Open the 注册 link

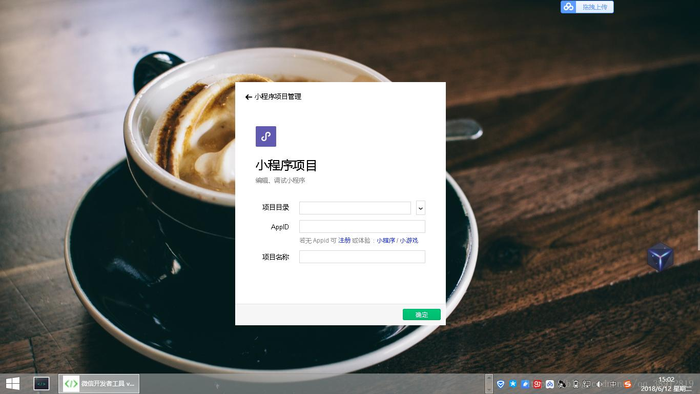[344, 241]
